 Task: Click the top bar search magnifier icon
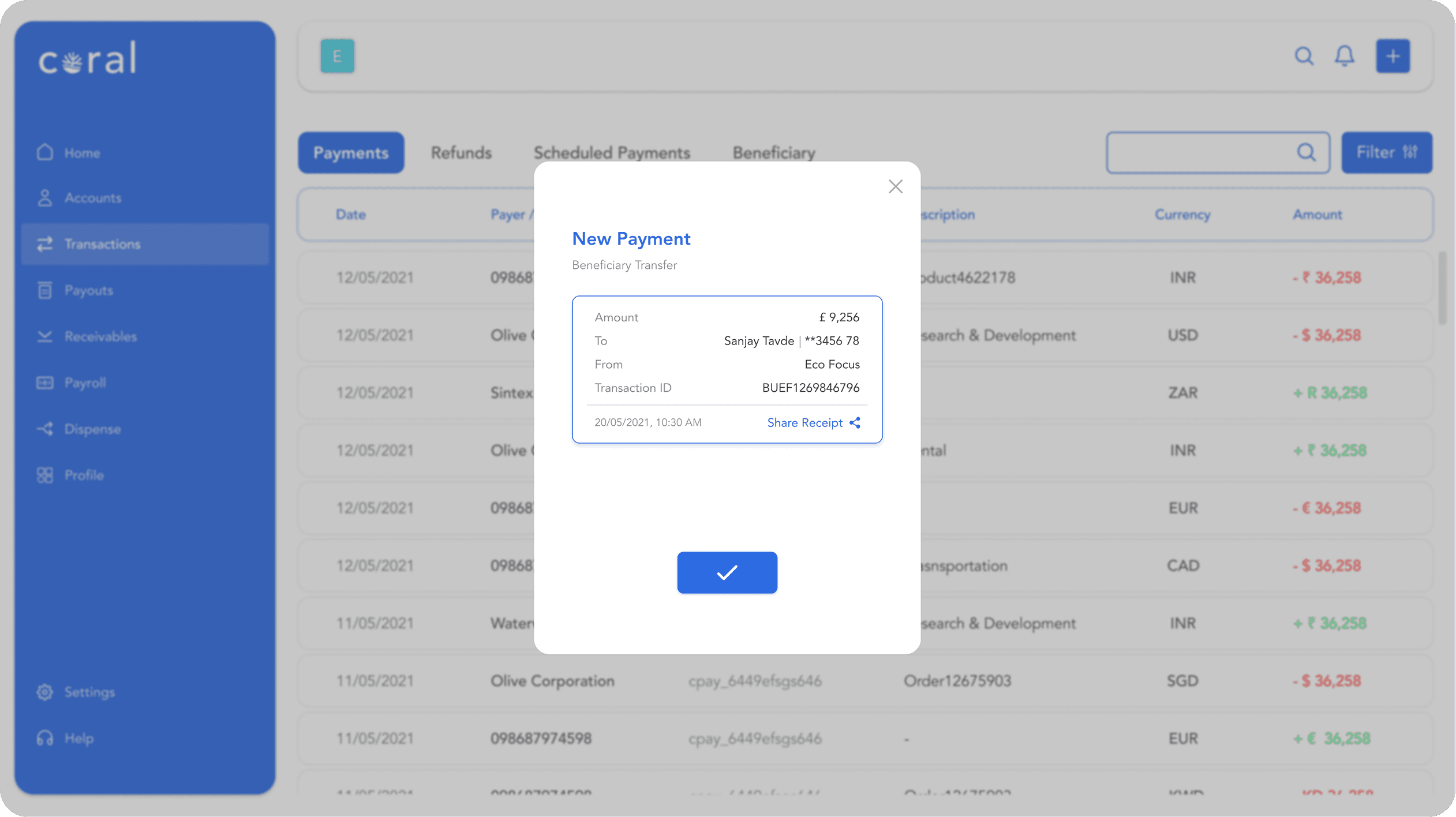1304,56
